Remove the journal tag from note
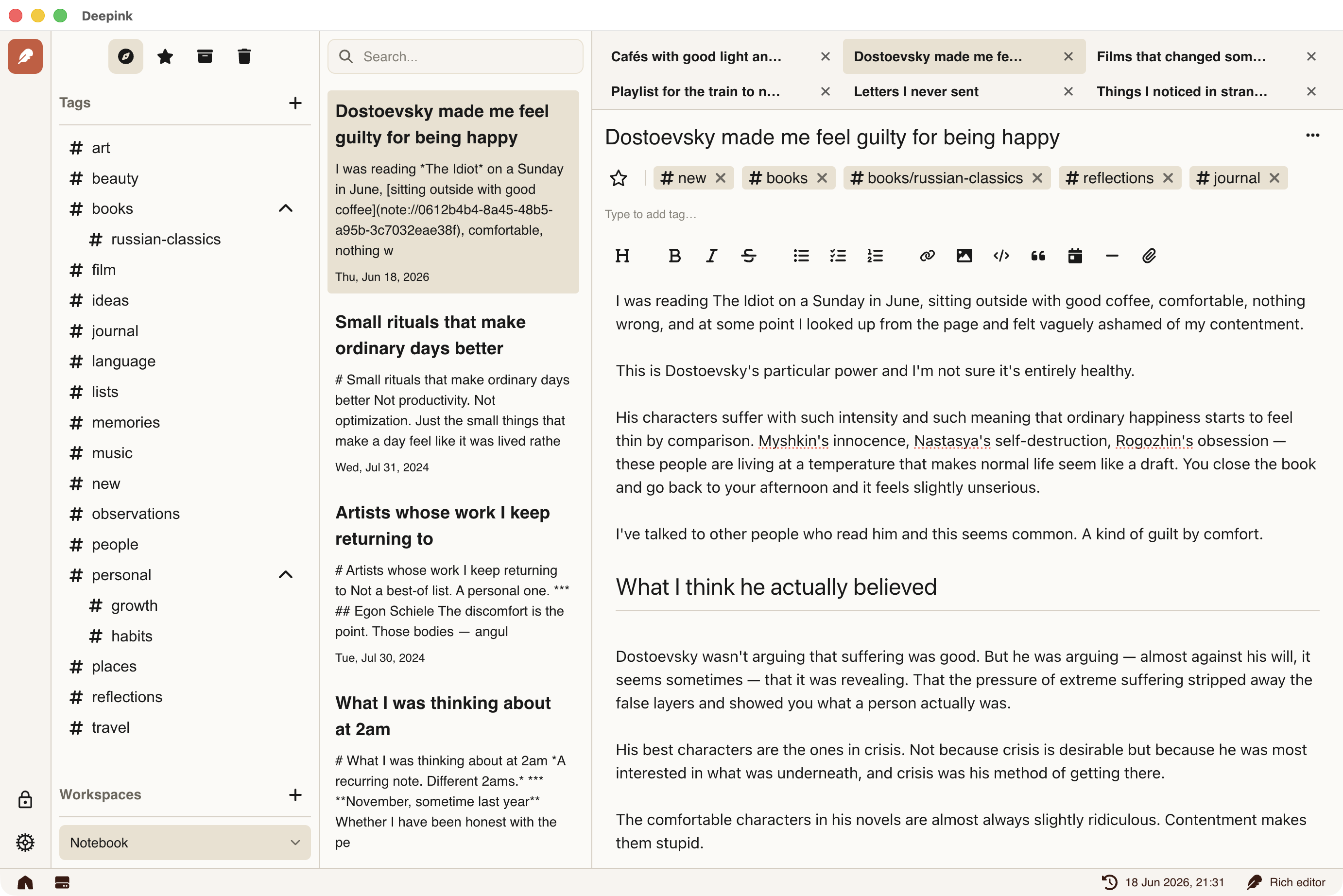Image resolution: width=1343 pixels, height=896 pixels. [x=1274, y=178]
